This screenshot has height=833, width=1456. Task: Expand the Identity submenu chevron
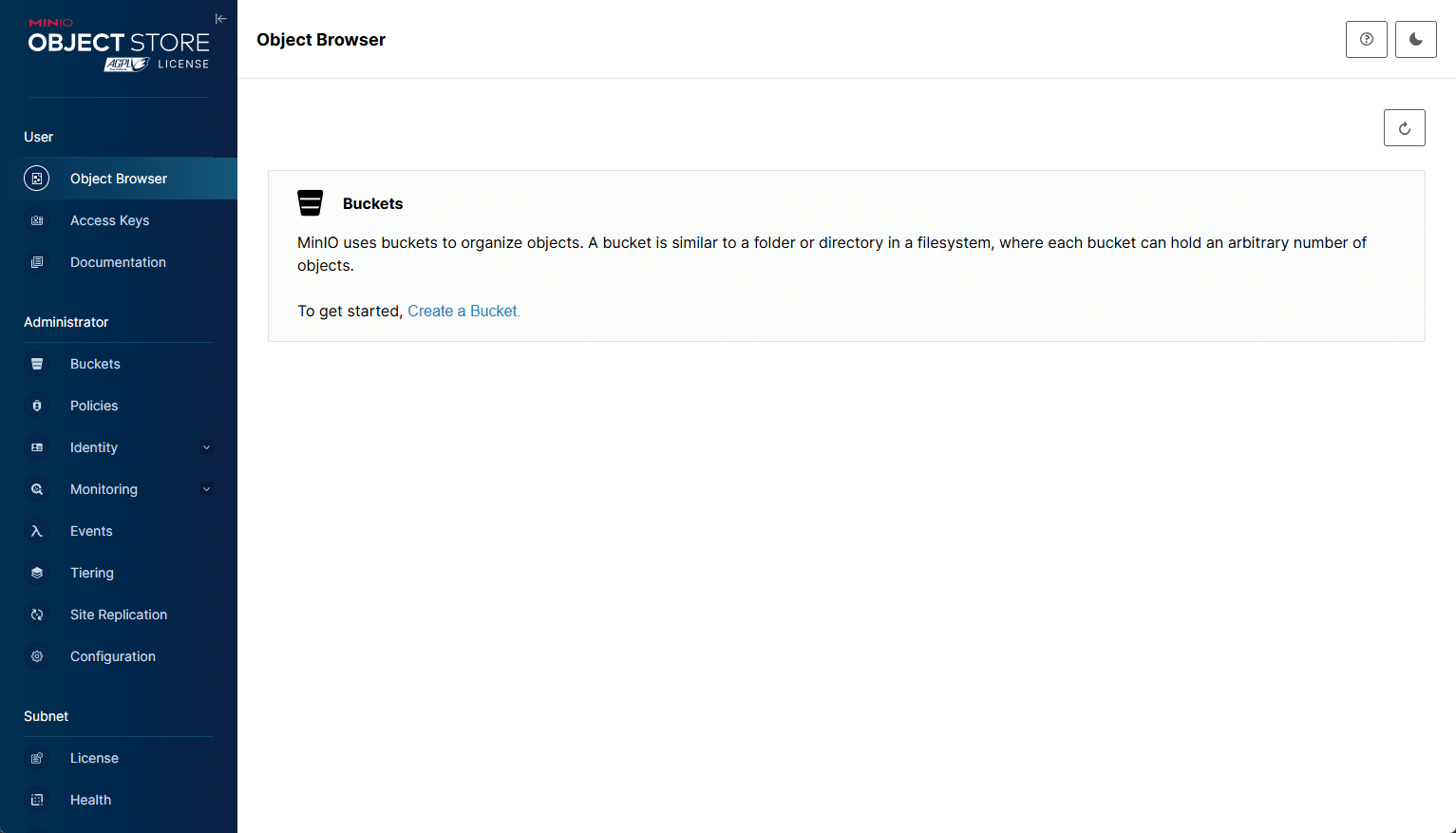[x=206, y=447]
